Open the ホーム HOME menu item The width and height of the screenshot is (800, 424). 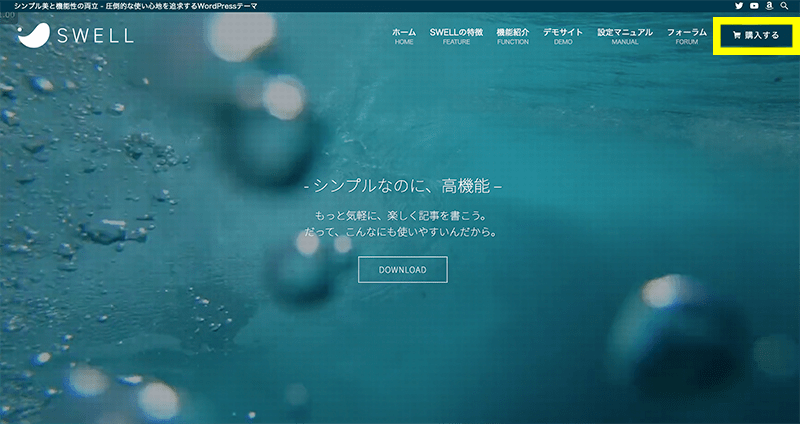point(404,36)
